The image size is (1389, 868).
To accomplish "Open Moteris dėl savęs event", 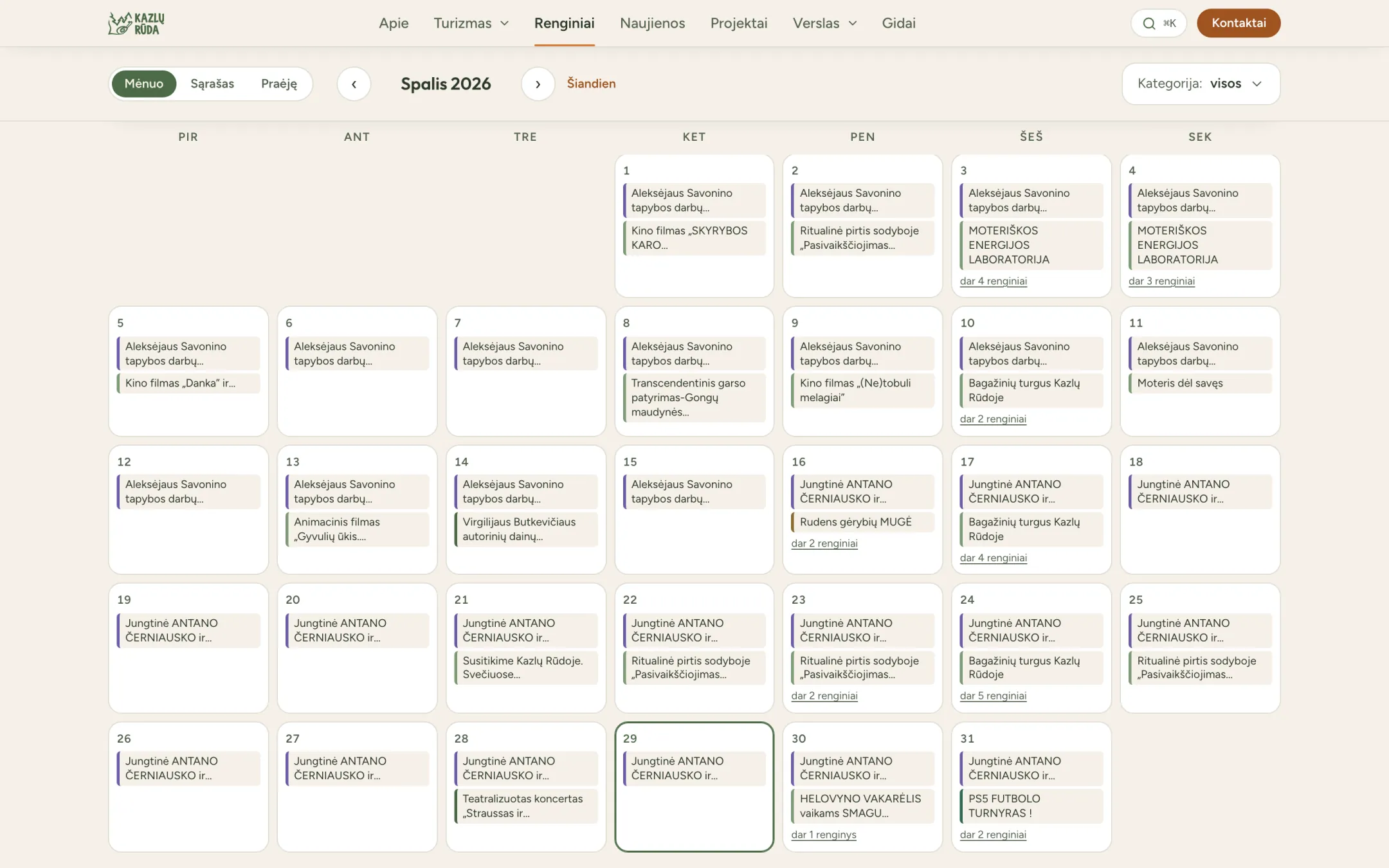I will [1200, 383].
